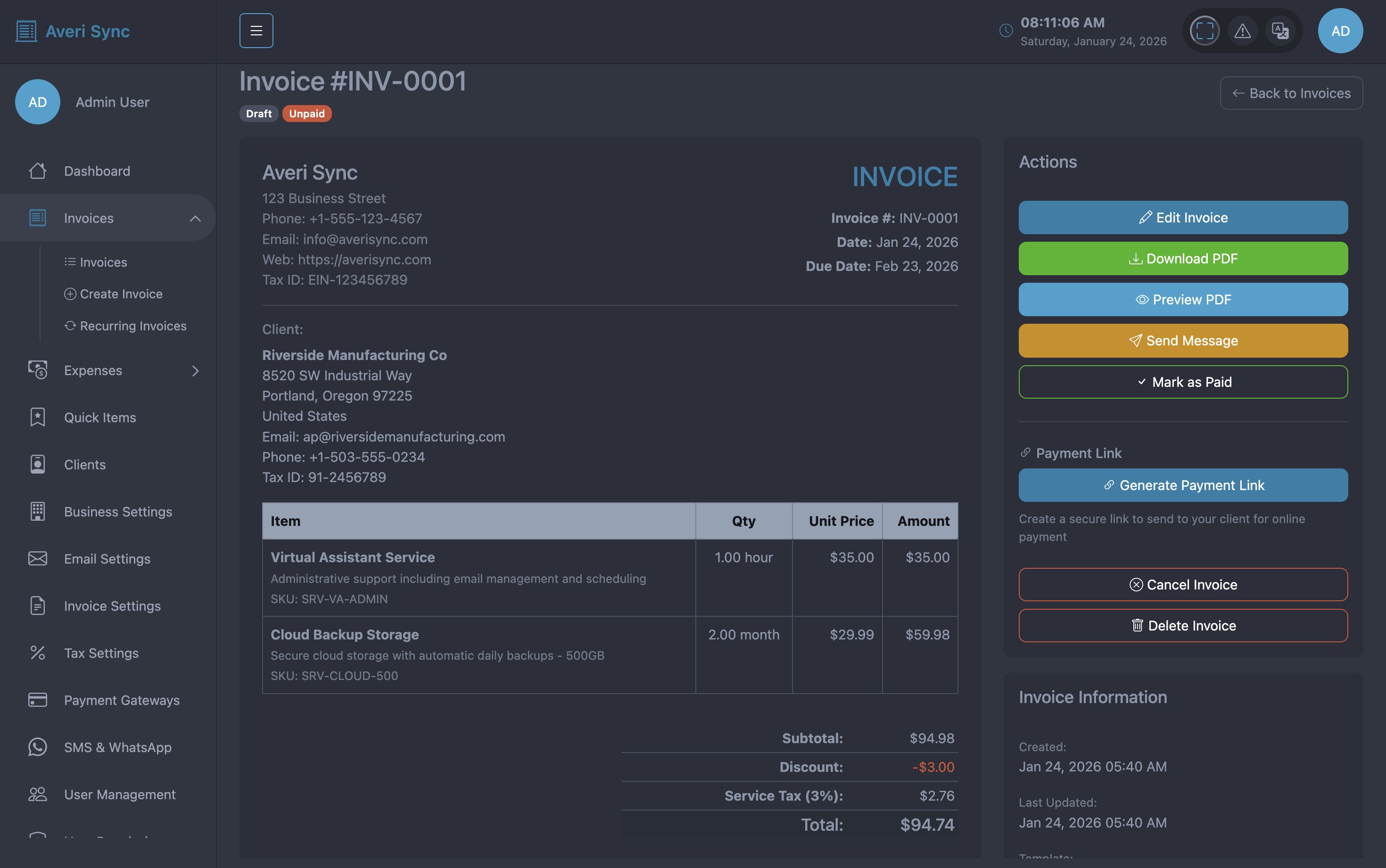Image resolution: width=1386 pixels, height=868 pixels.
Task: Click the Generate Payment Link button
Action: 1183,486
